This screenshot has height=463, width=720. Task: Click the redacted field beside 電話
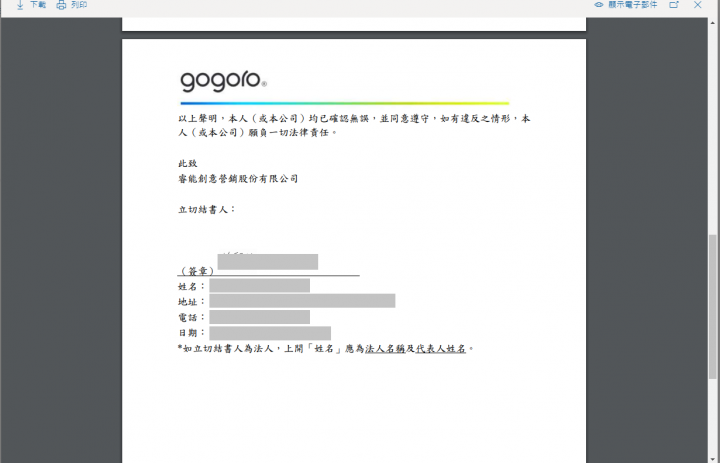[x=259, y=316]
